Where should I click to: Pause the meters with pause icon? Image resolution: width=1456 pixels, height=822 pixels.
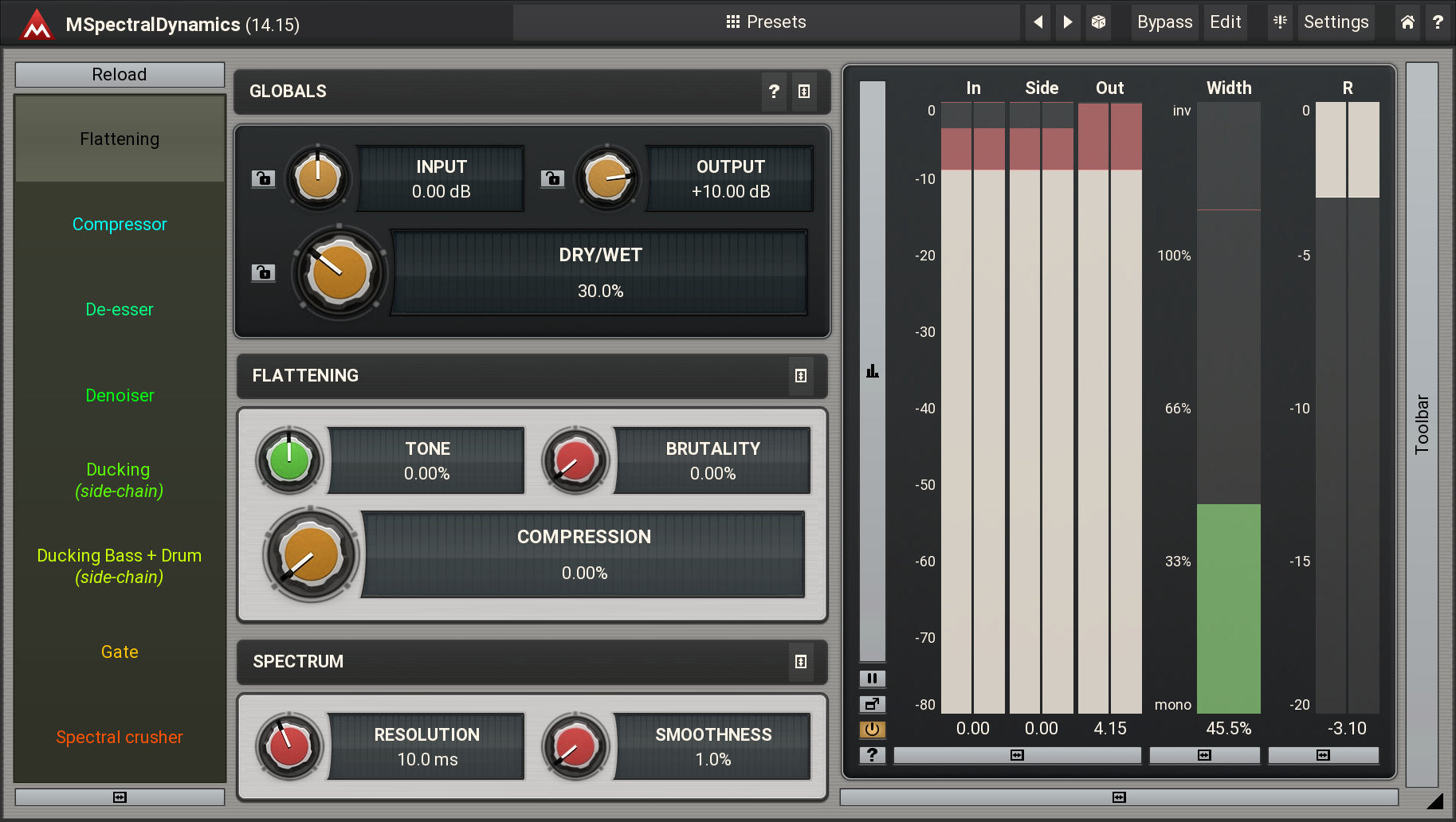tap(872, 679)
